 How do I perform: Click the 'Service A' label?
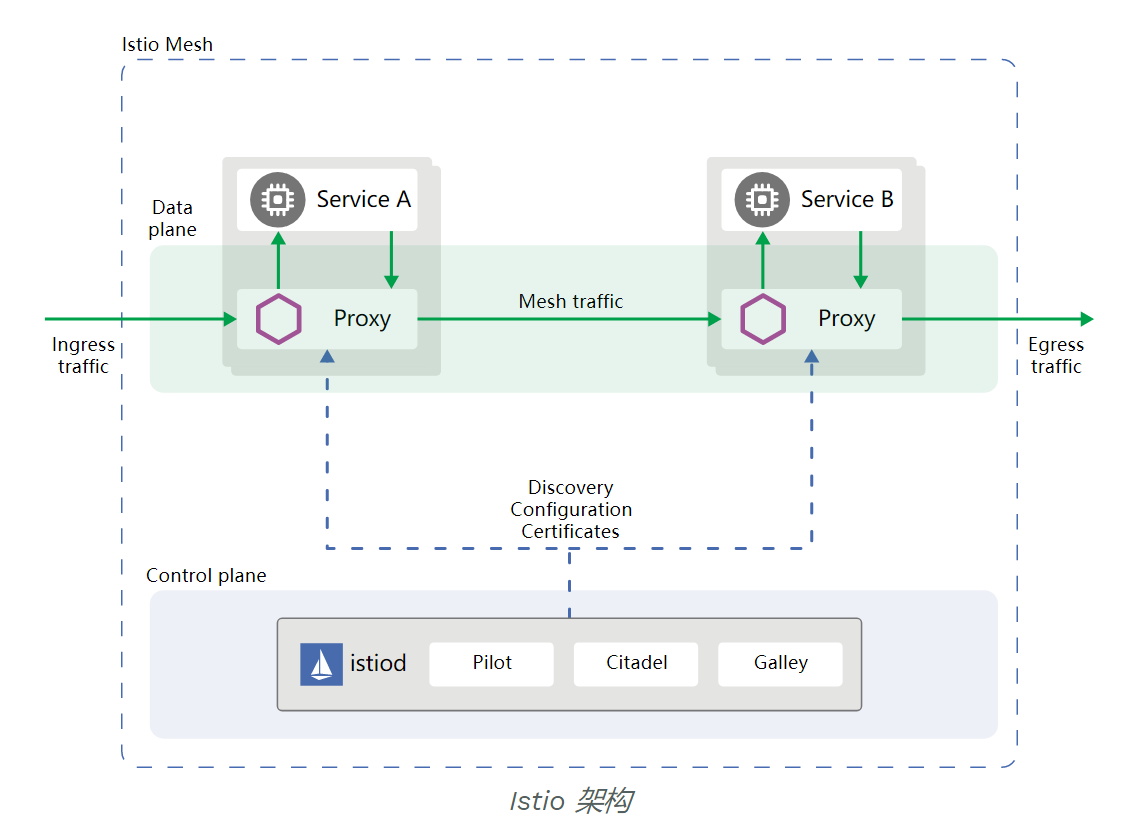point(364,199)
